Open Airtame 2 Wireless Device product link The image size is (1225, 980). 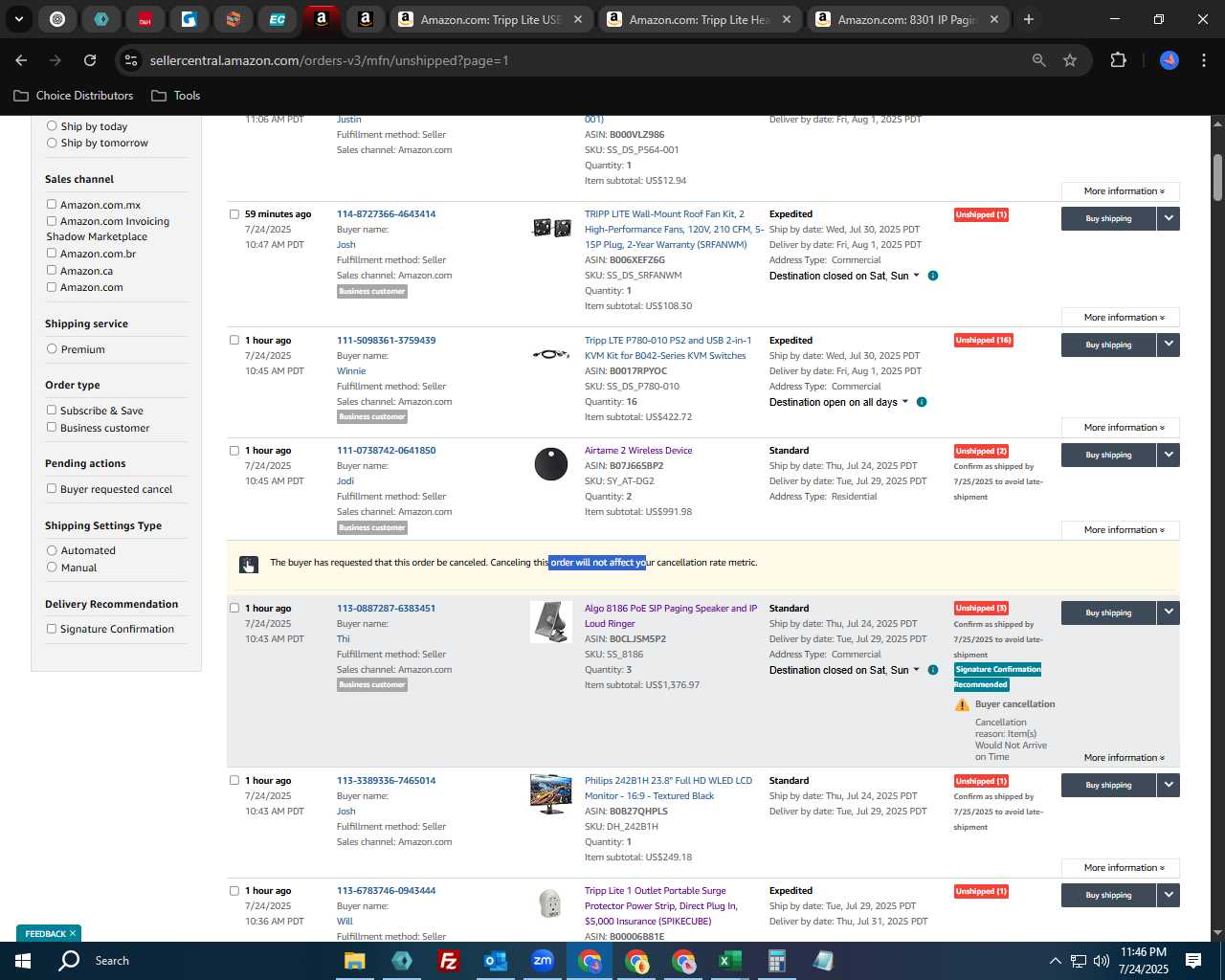coord(638,451)
